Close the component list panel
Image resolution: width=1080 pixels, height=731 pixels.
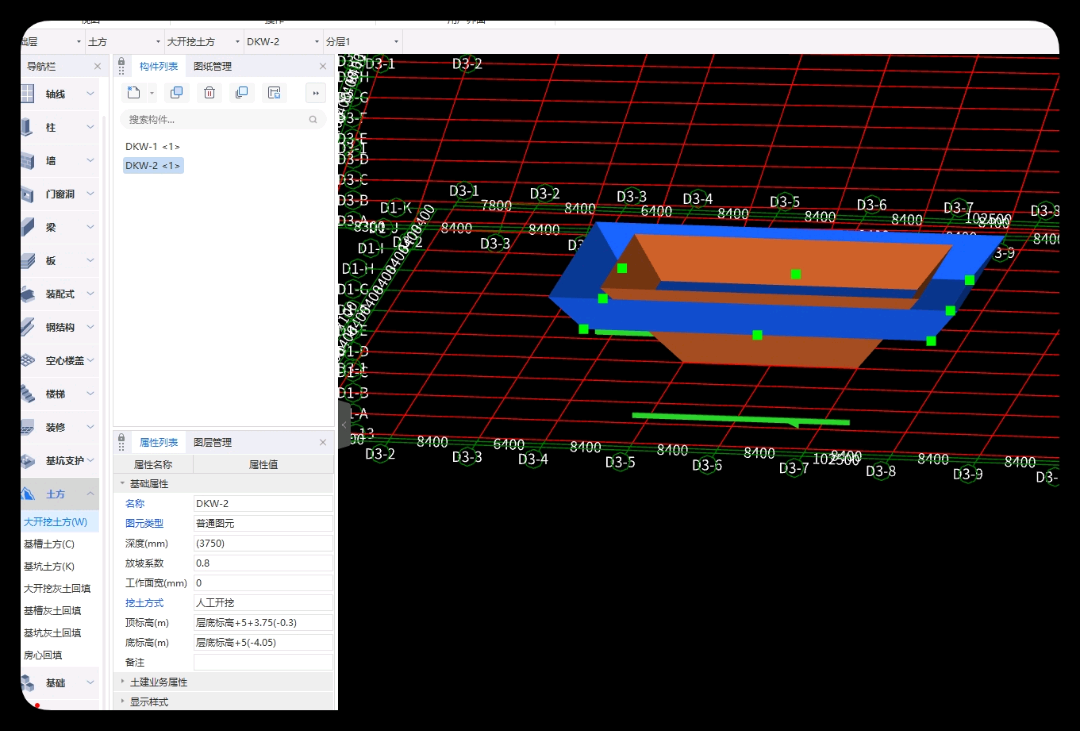(x=323, y=66)
